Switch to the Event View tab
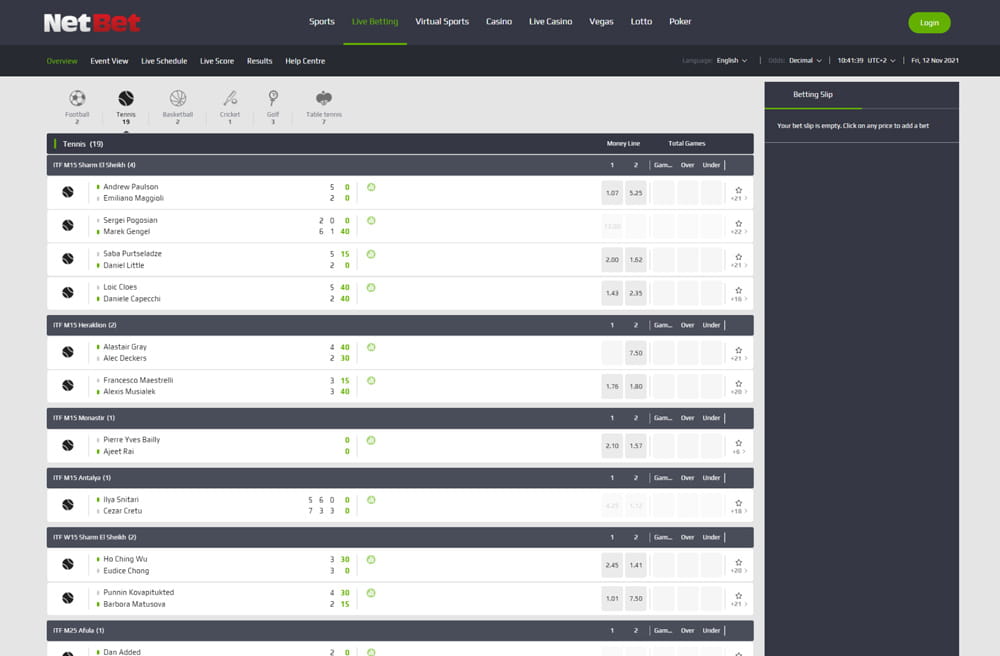This screenshot has width=1000, height=656. click(x=109, y=61)
